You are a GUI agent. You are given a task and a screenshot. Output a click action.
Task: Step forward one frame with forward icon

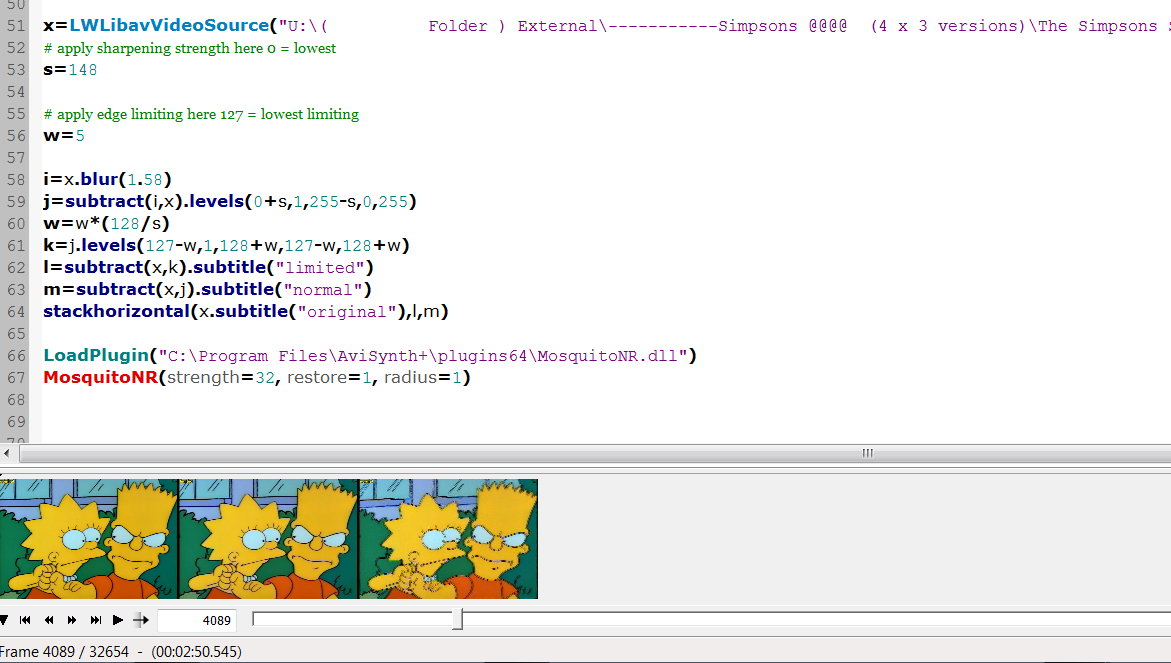(72, 620)
